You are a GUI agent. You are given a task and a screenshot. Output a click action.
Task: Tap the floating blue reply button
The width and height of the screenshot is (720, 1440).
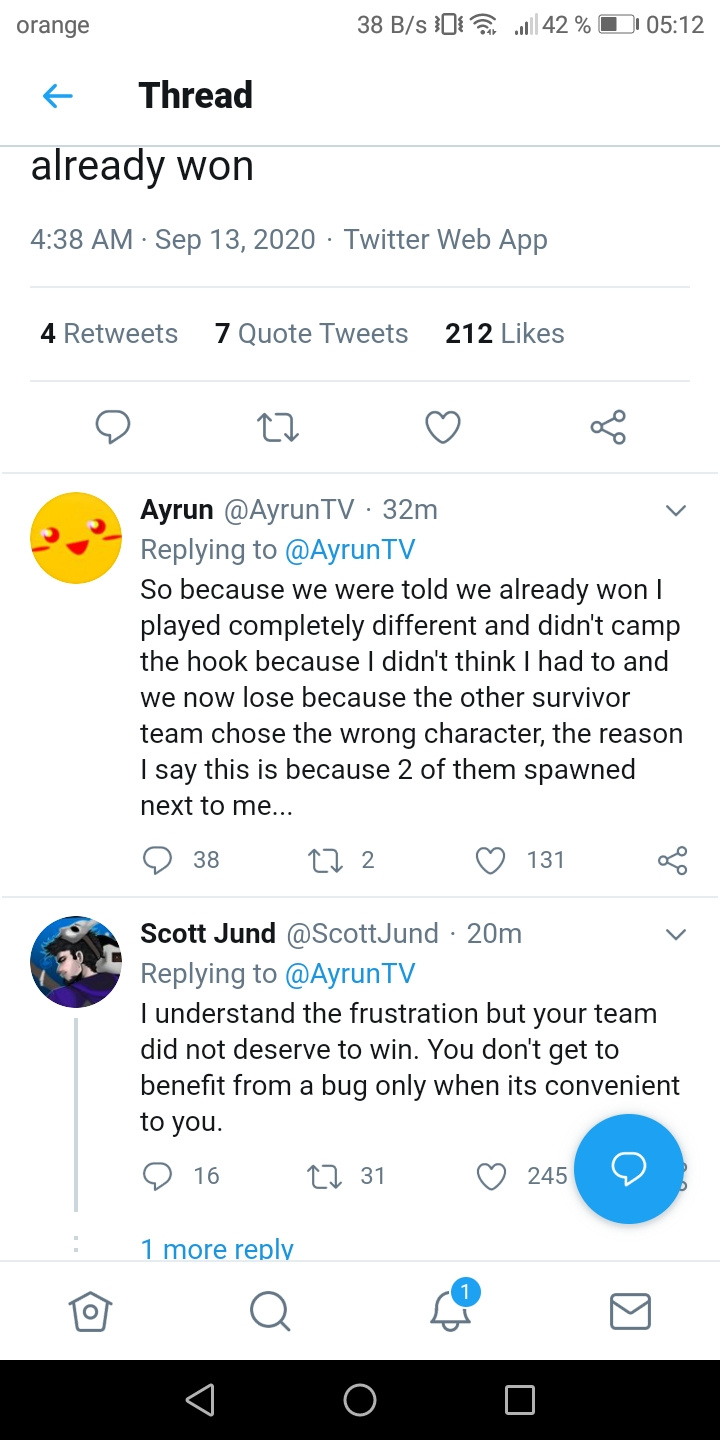[628, 1169]
